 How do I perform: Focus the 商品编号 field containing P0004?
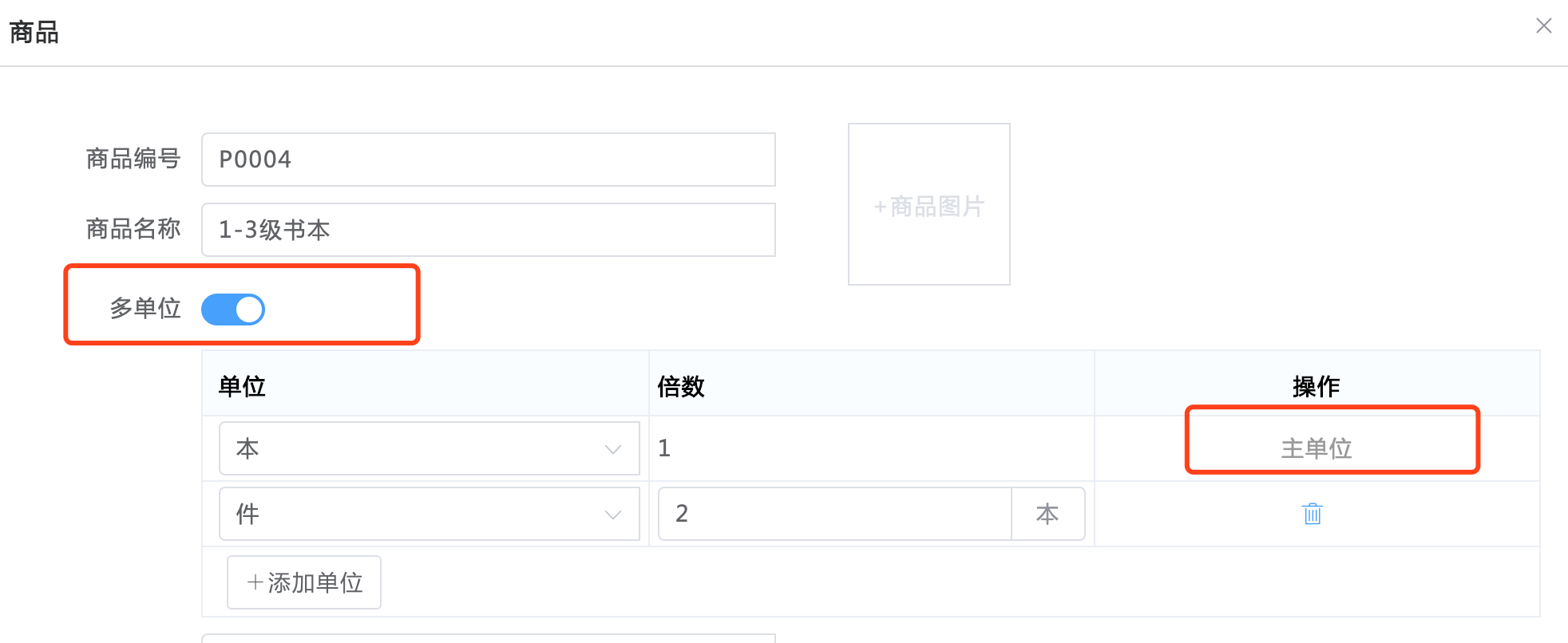(488, 160)
